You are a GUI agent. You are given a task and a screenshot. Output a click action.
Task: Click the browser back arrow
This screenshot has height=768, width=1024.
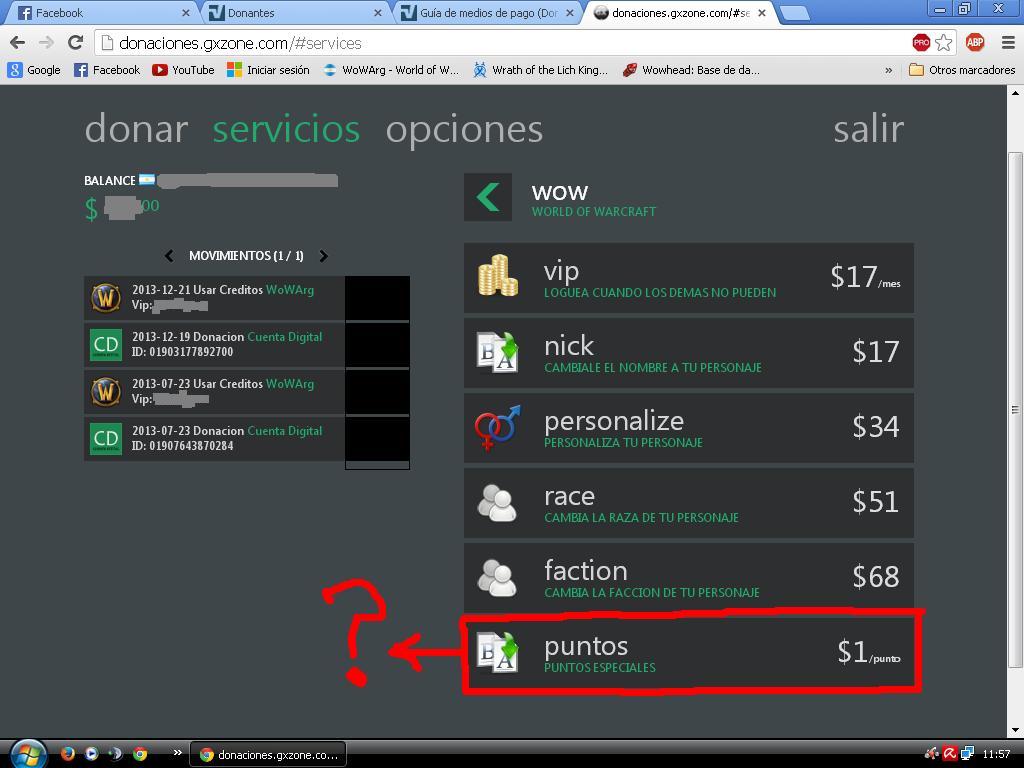pos(18,42)
